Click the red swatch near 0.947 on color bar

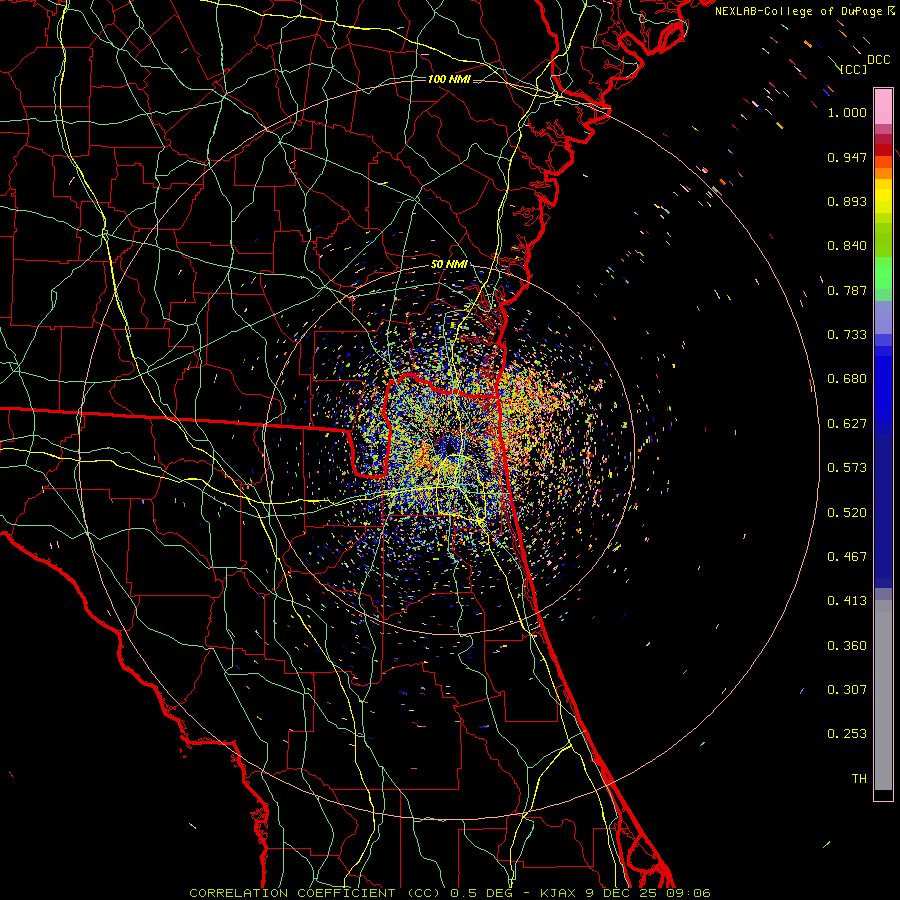(883, 150)
